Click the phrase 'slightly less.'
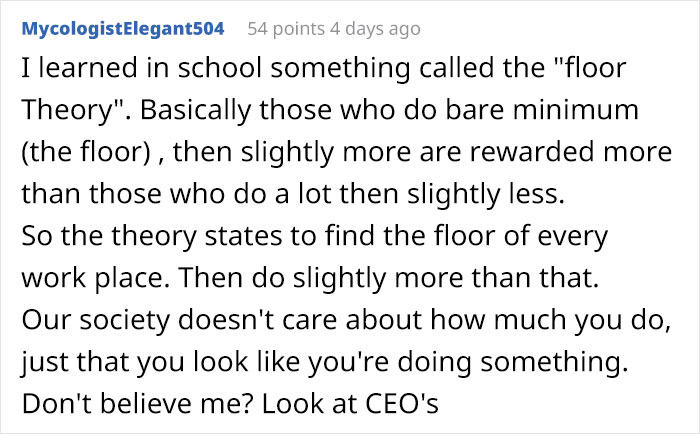 click(x=486, y=194)
